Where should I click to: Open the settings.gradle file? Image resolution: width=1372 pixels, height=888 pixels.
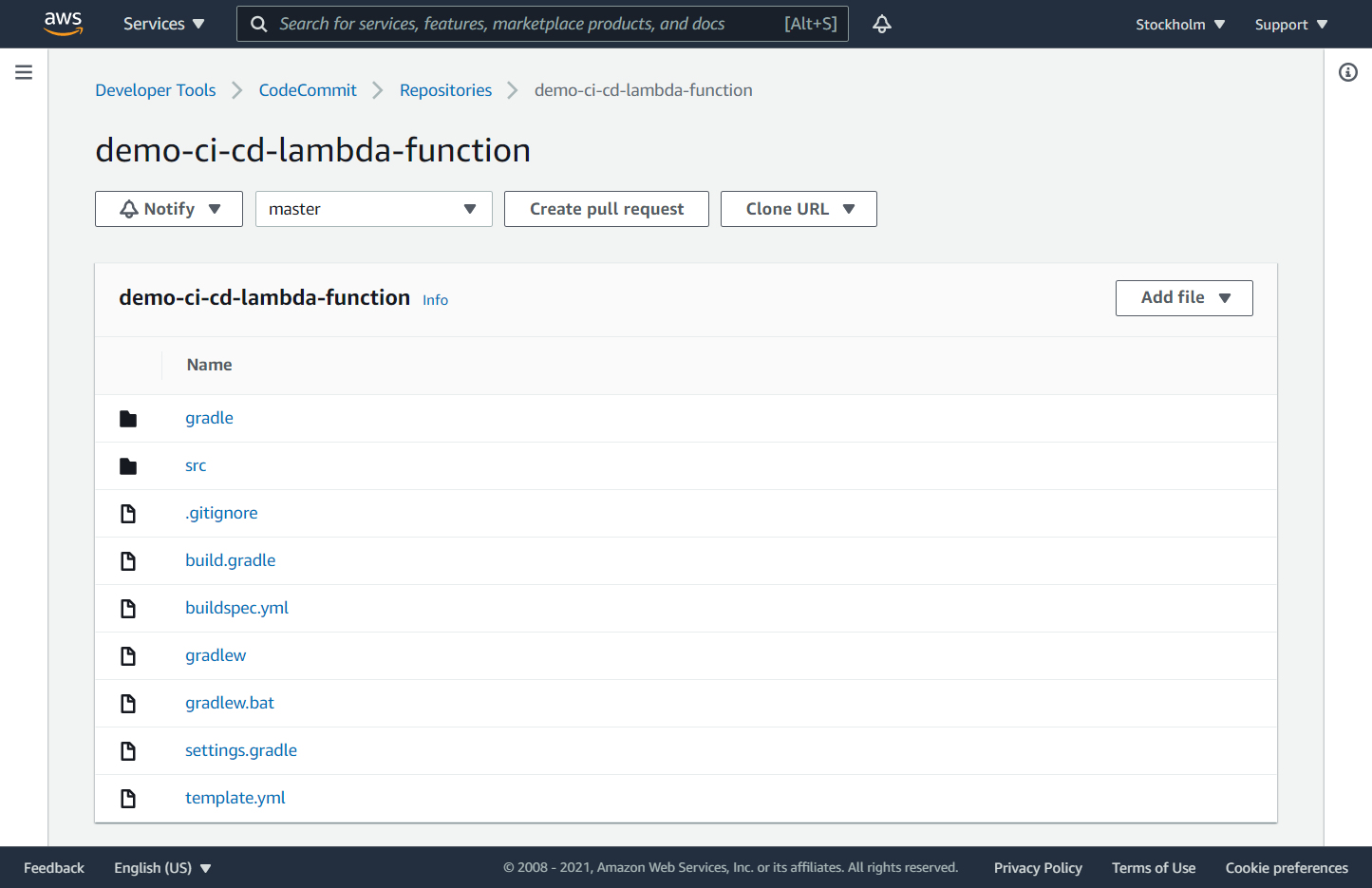click(241, 750)
